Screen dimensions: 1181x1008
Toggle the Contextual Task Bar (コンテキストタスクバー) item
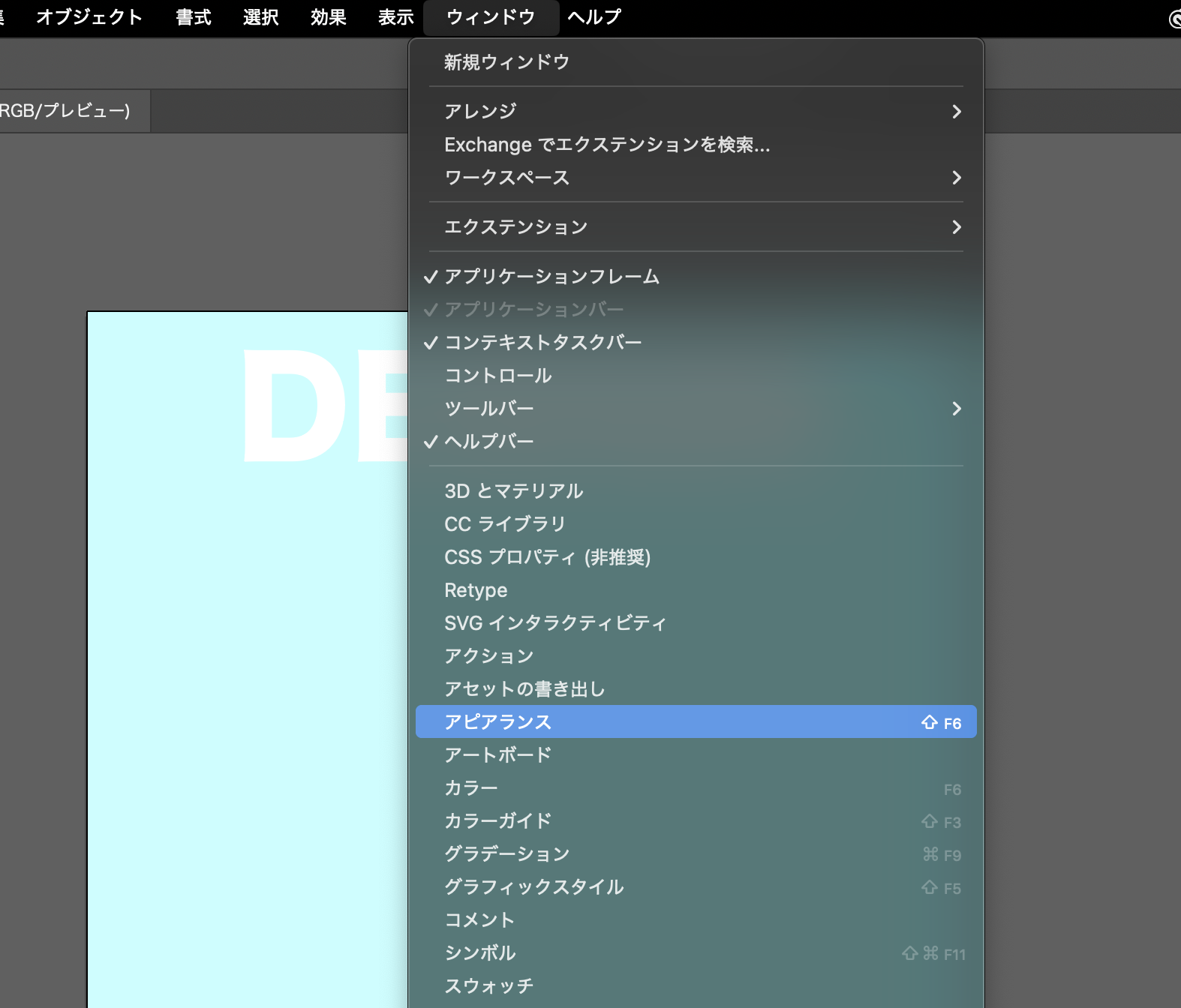[542, 343]
